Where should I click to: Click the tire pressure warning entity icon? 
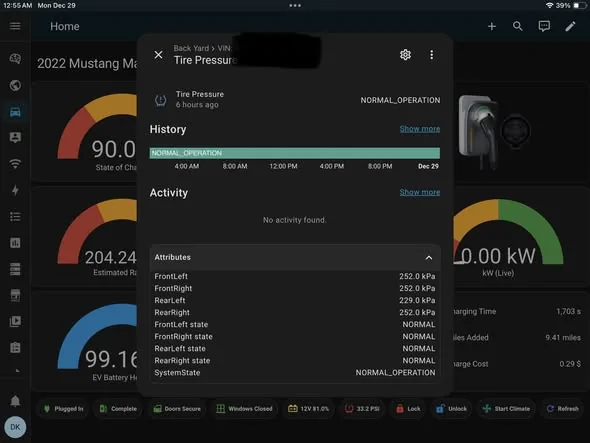(x=161, y=100)
